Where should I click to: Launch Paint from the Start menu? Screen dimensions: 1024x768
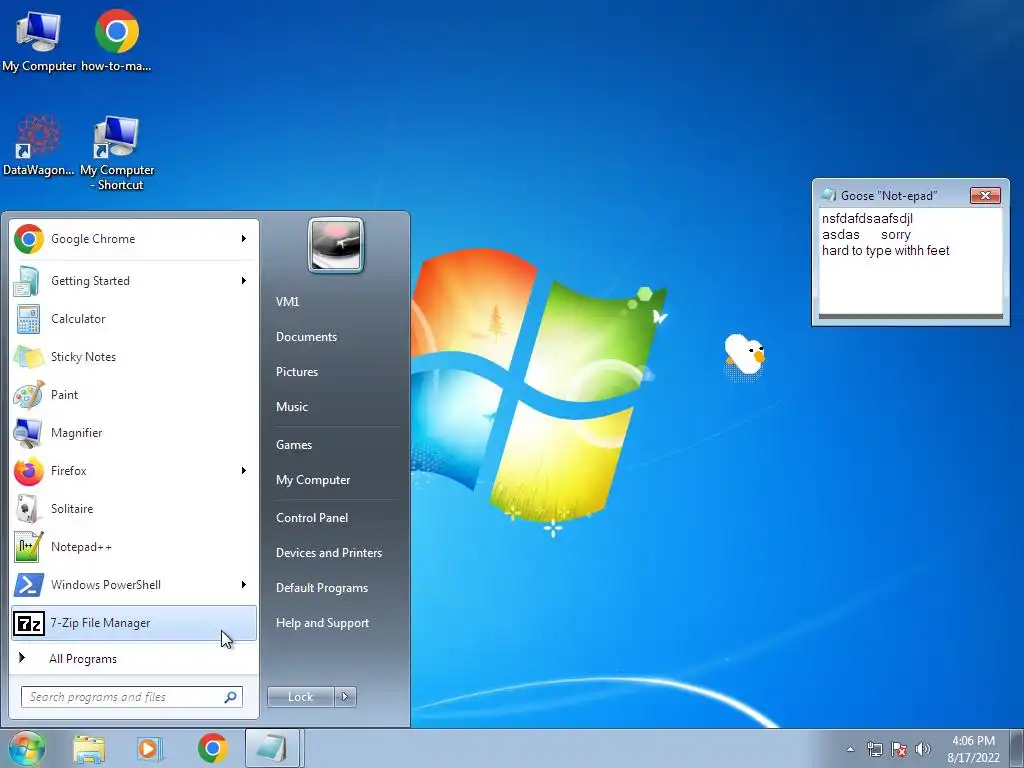[134, 394]
